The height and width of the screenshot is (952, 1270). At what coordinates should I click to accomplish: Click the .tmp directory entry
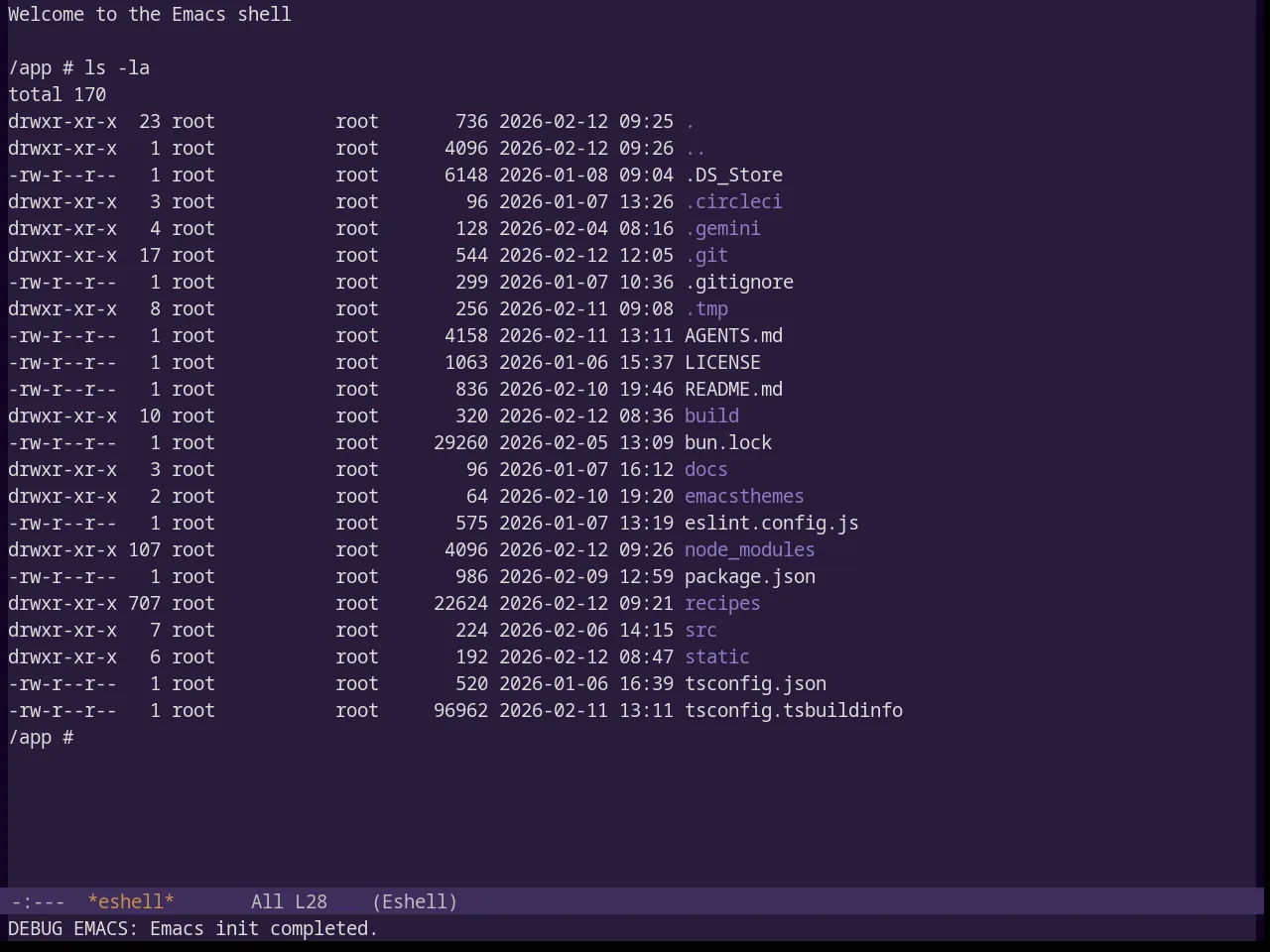706,308
